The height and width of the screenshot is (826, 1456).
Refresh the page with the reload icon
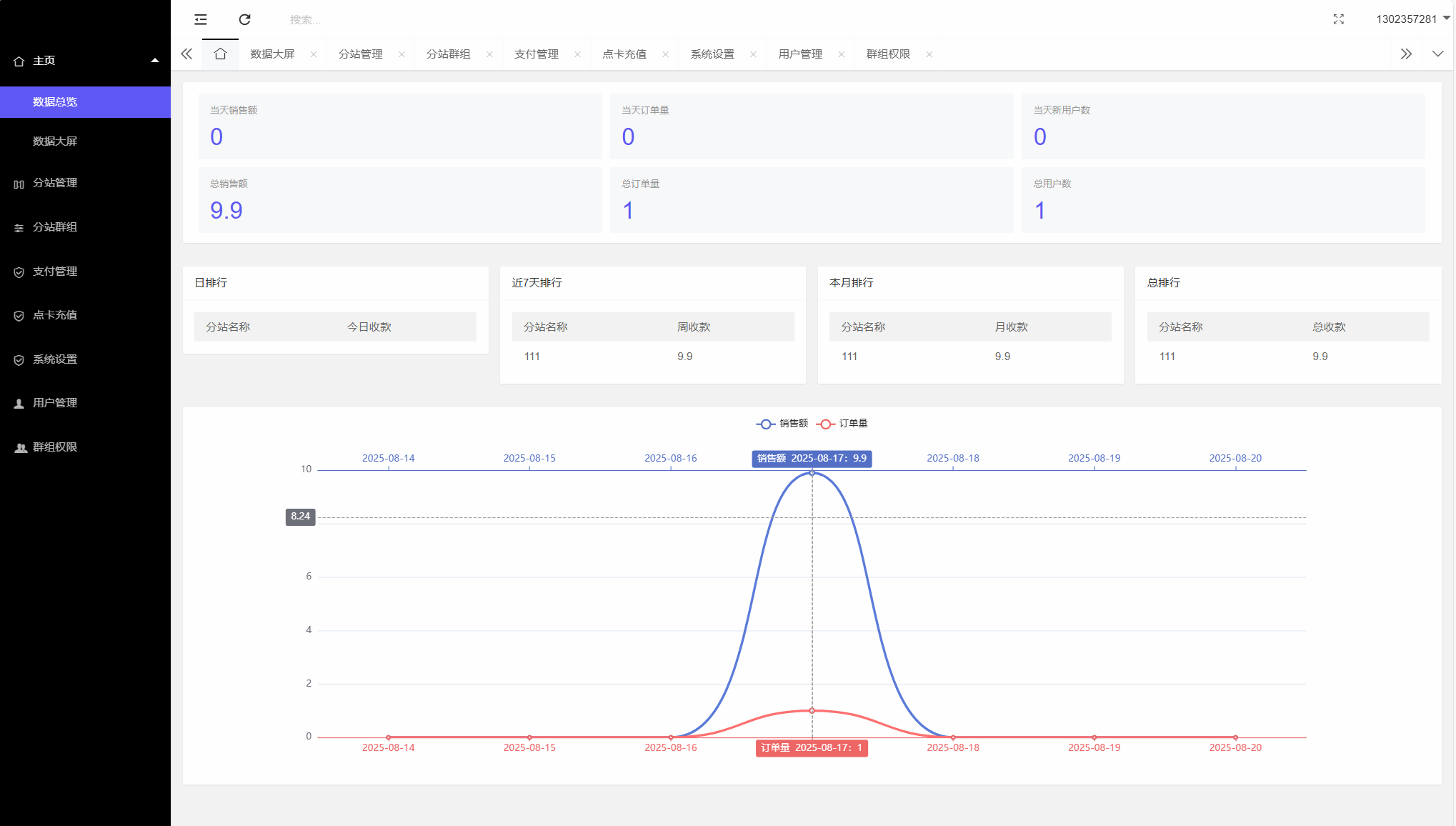click(245, 19)
